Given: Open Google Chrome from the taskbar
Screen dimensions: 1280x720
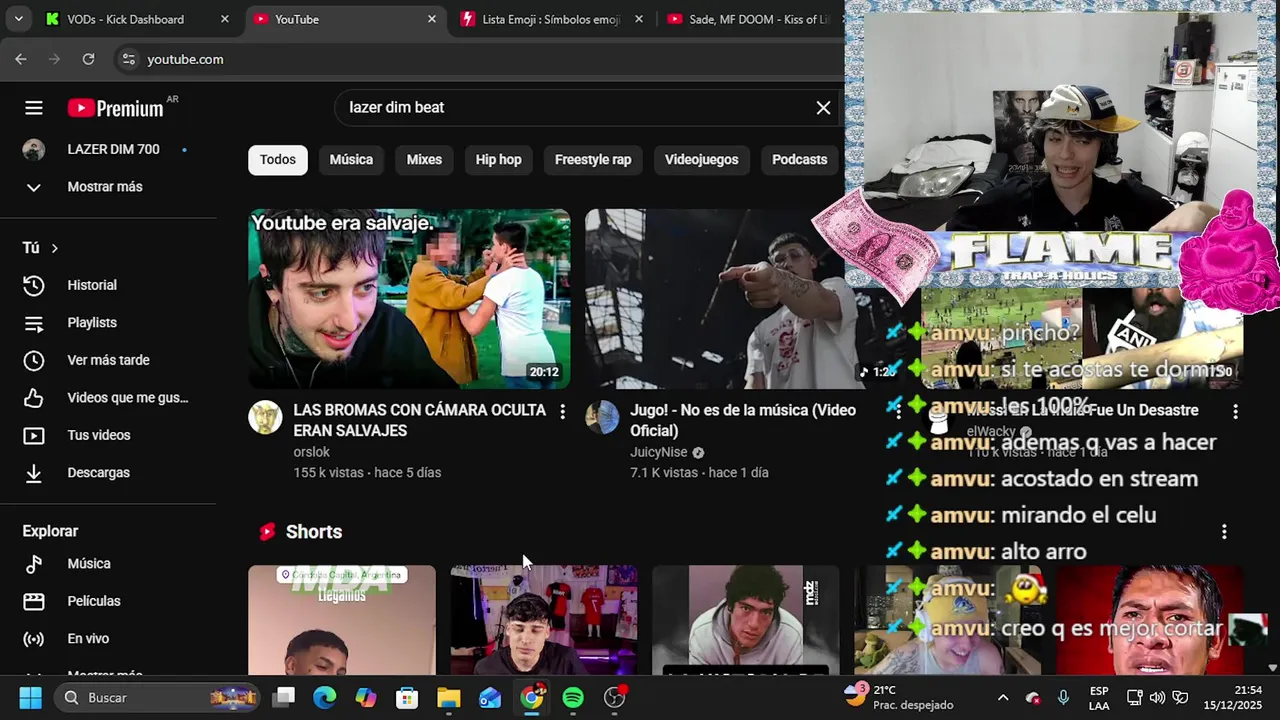Looking at the screenshot, I should pyautogui.click(x=532, y=698).
